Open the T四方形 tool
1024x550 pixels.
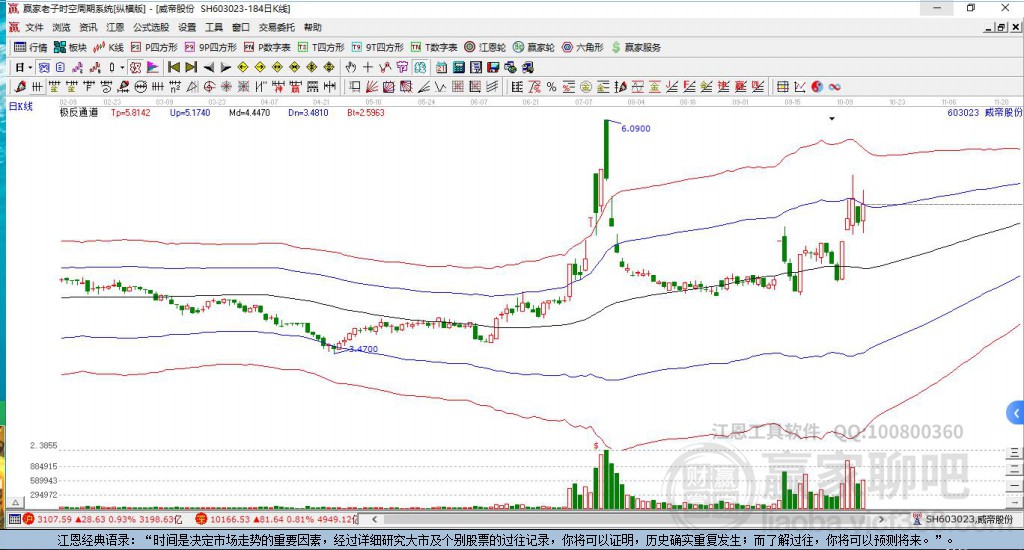pos(321,47)
